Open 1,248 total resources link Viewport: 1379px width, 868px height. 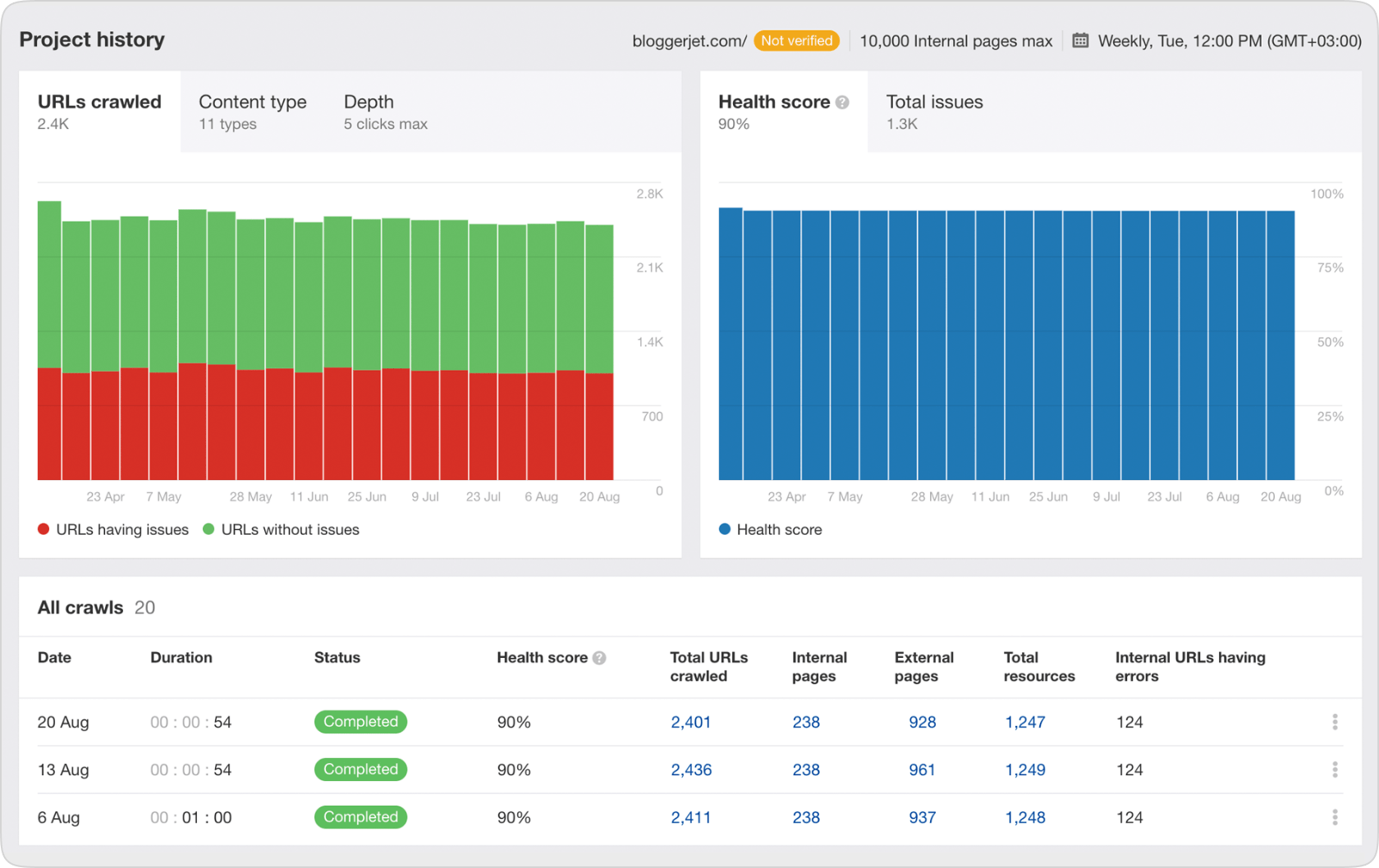click(x=1025, y=817)
